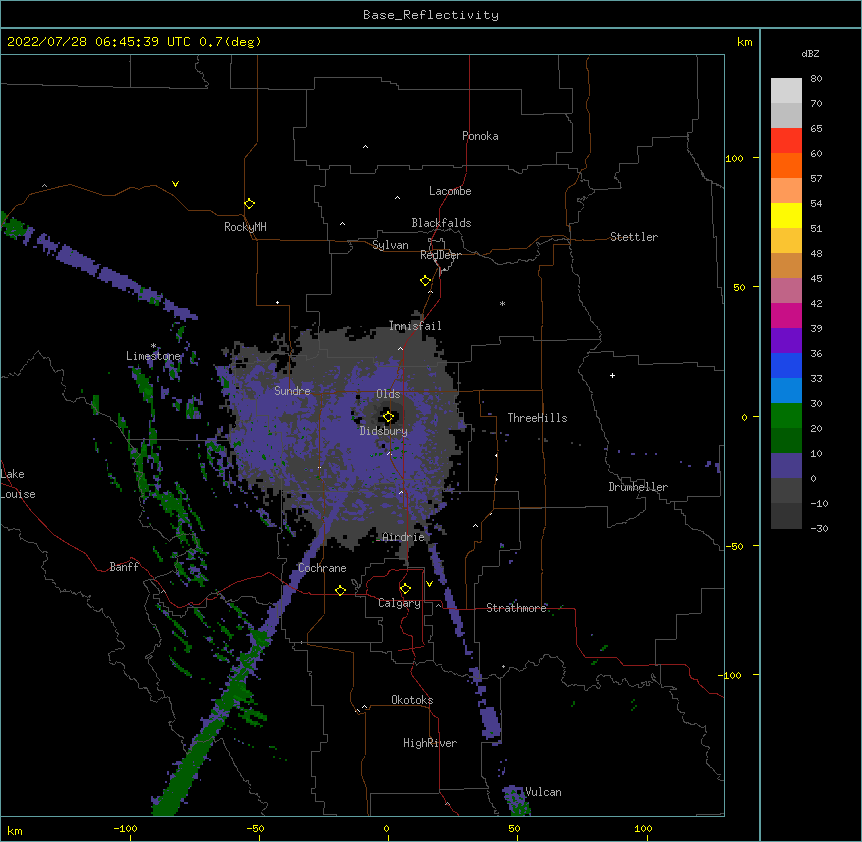Click the Drumheller label

(638, 487)
